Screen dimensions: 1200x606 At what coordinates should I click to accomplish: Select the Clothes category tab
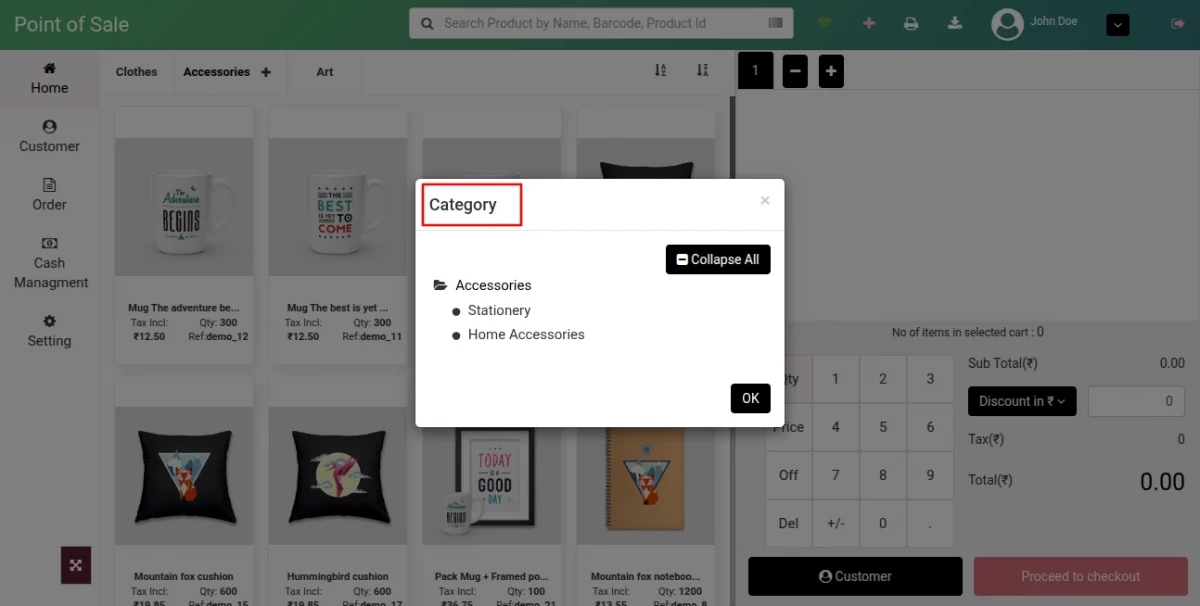pyautogui.click(x=136, y=72)
